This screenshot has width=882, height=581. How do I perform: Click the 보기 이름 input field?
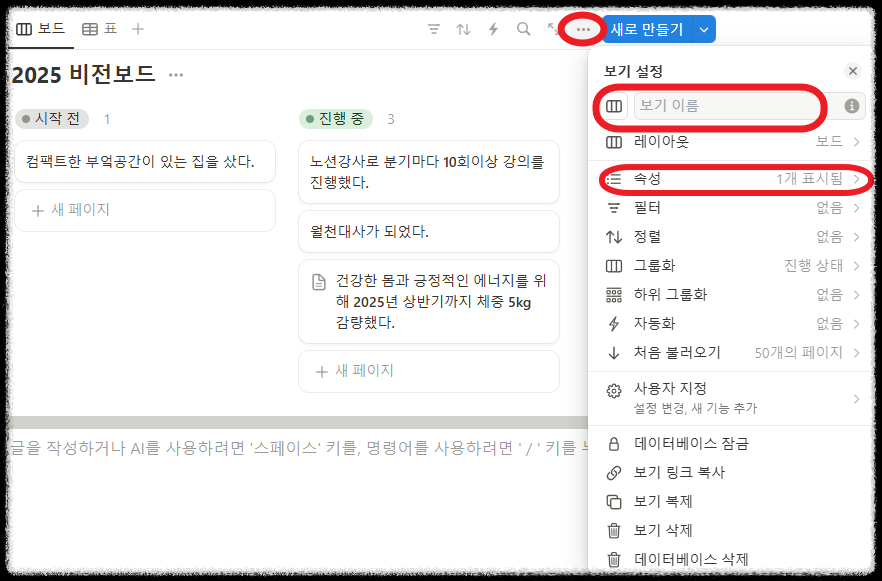729,106
